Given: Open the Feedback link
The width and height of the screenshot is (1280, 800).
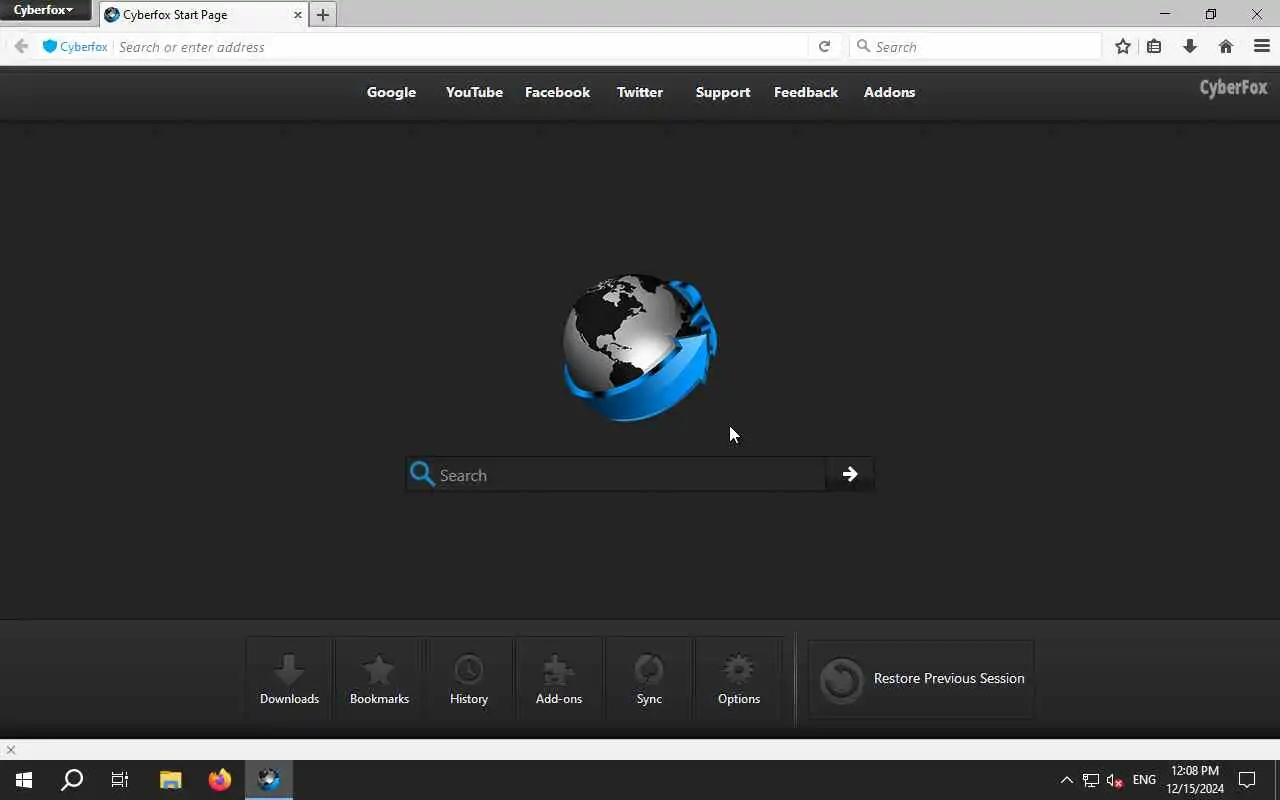Looking at the screenshot, I should 806,92.
